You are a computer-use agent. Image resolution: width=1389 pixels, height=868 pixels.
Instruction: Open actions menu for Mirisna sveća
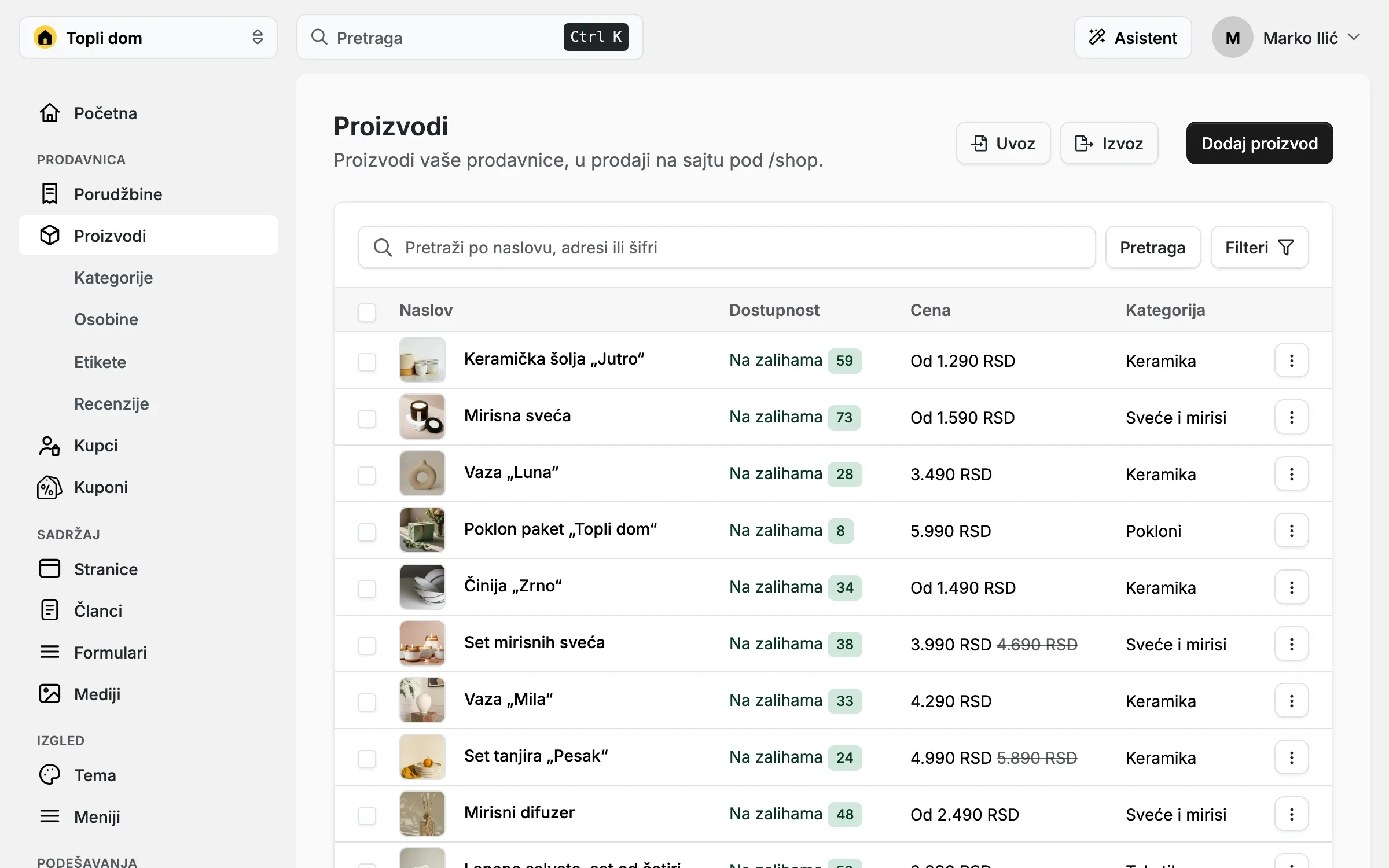[x=1291, y=417]
